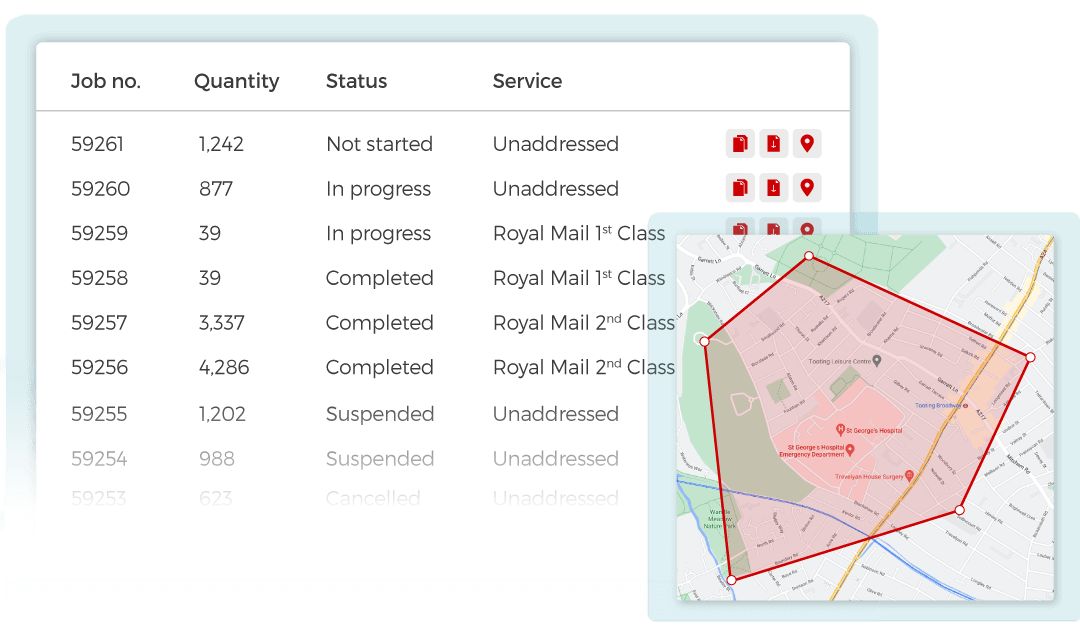The image size is (1080, 640).
Task: Click download icon in job 59260 row
Action: pos(773,188)
